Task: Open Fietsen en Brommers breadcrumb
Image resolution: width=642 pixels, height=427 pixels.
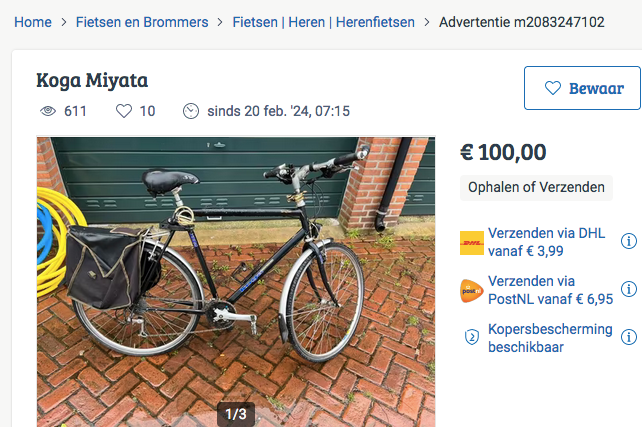Action: [142, 22]
